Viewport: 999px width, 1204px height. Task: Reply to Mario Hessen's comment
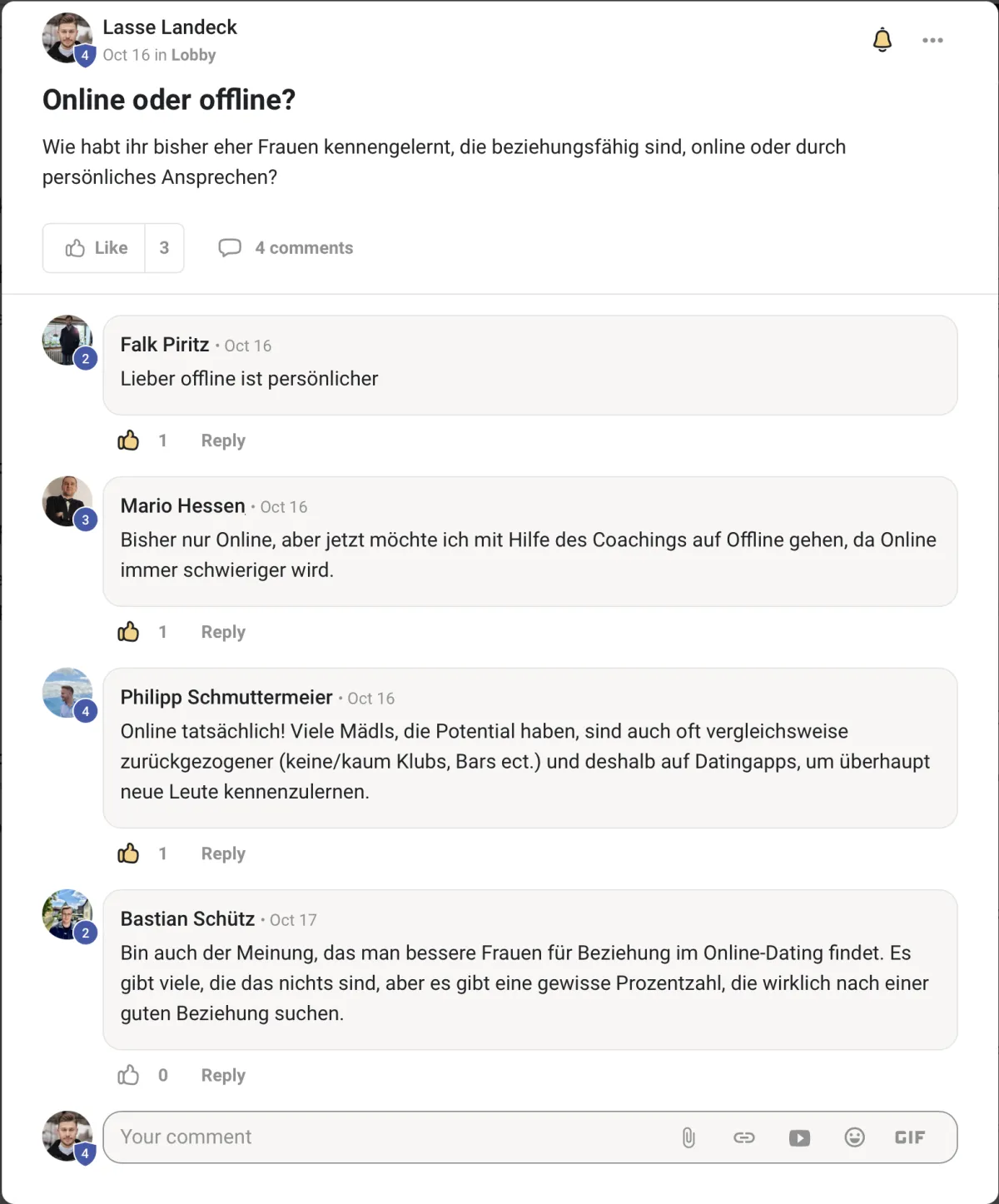tap(223, 632)
